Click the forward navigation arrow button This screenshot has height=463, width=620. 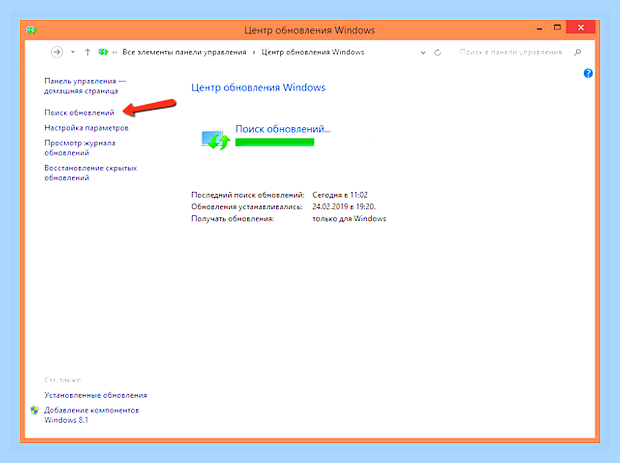57,52
